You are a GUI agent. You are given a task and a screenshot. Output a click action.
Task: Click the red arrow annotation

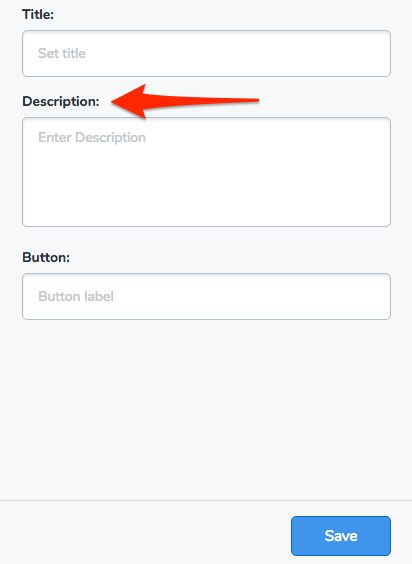point(185,101)
